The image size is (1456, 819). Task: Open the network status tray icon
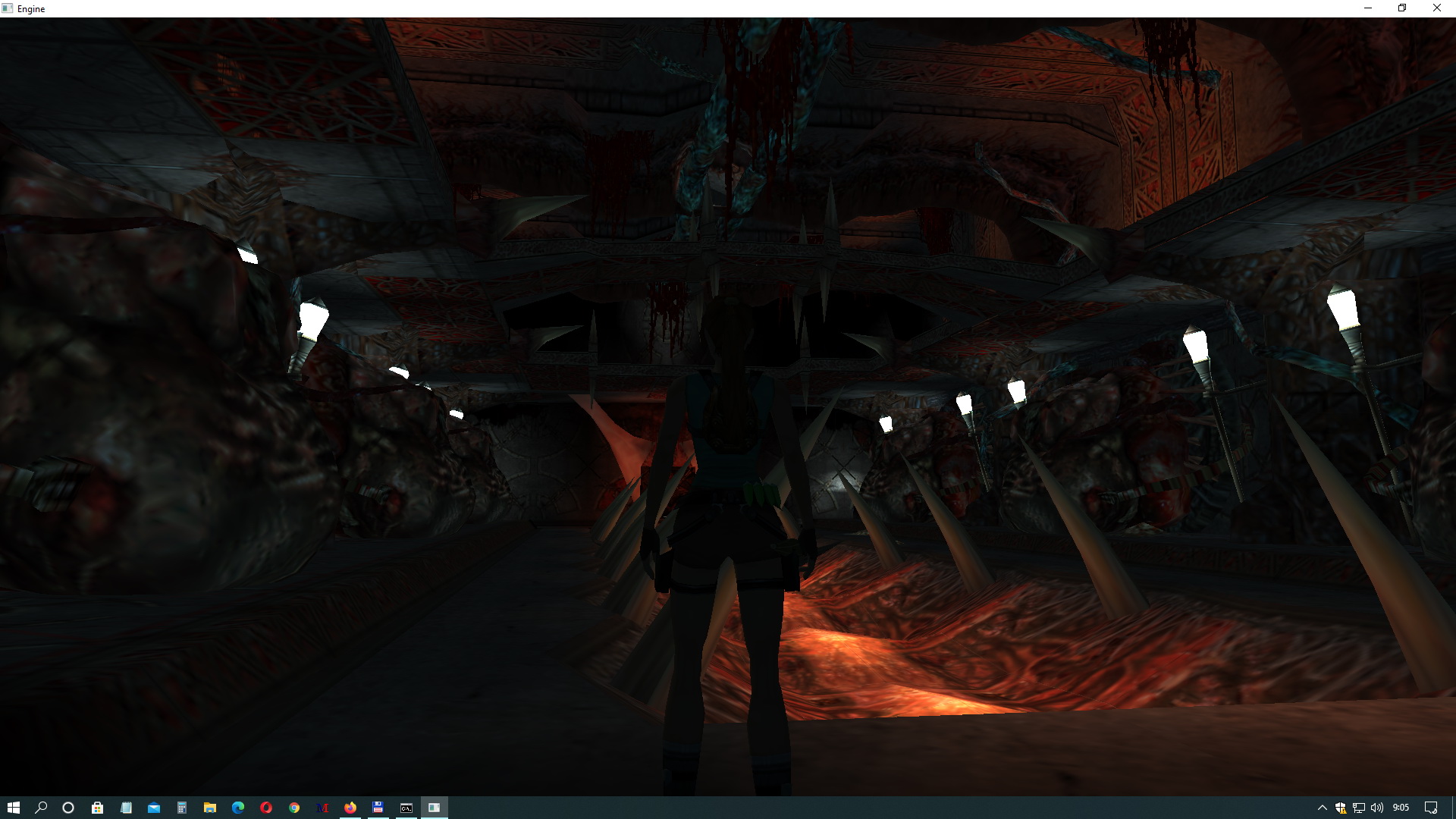(x=1359, y=808)
